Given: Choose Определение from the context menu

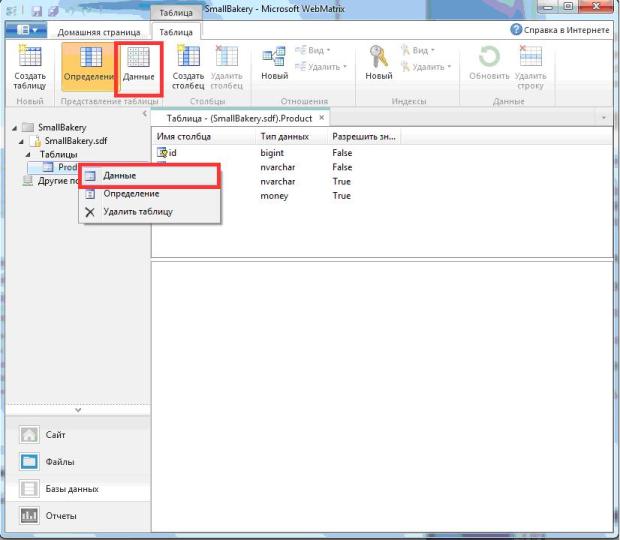Looking at the screenshot, I should point(149,194).
